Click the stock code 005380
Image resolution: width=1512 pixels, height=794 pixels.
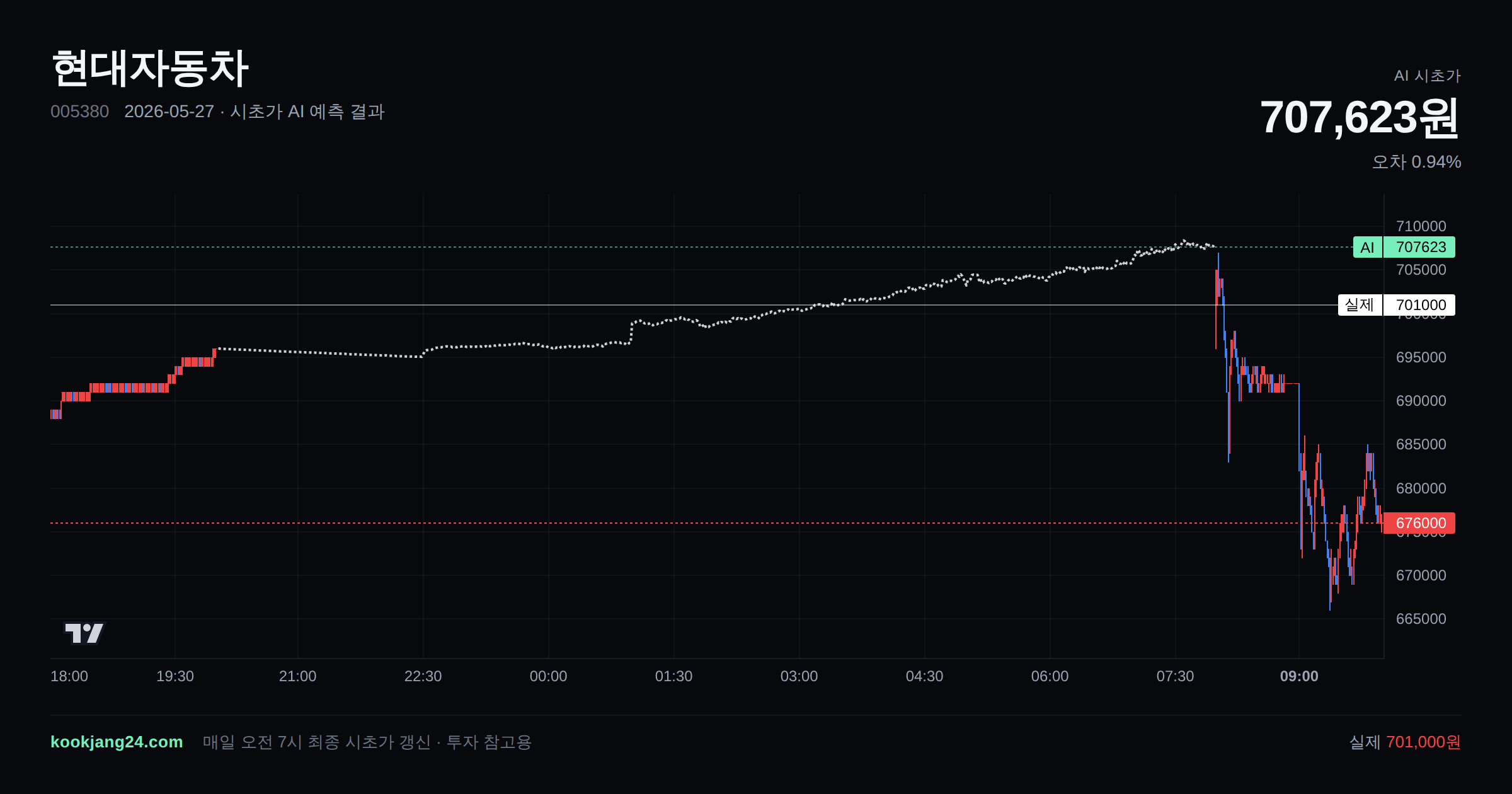(x=79, y=112)
